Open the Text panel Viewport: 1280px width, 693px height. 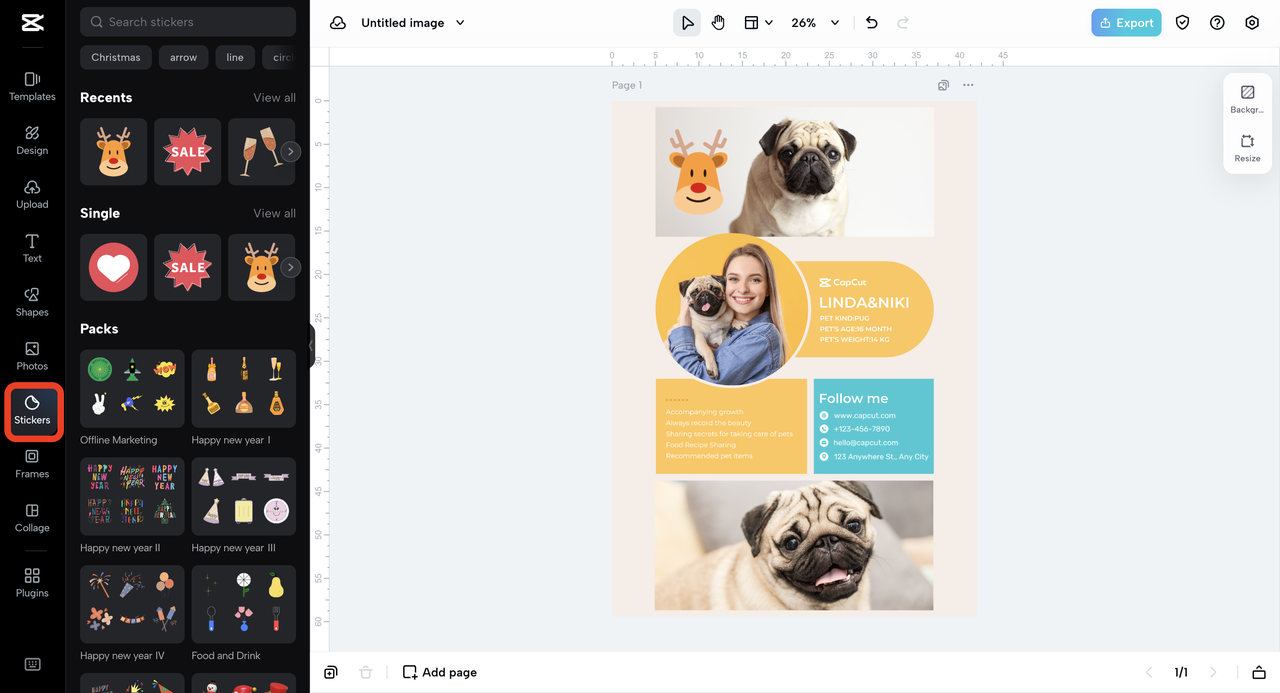[32, 248]
